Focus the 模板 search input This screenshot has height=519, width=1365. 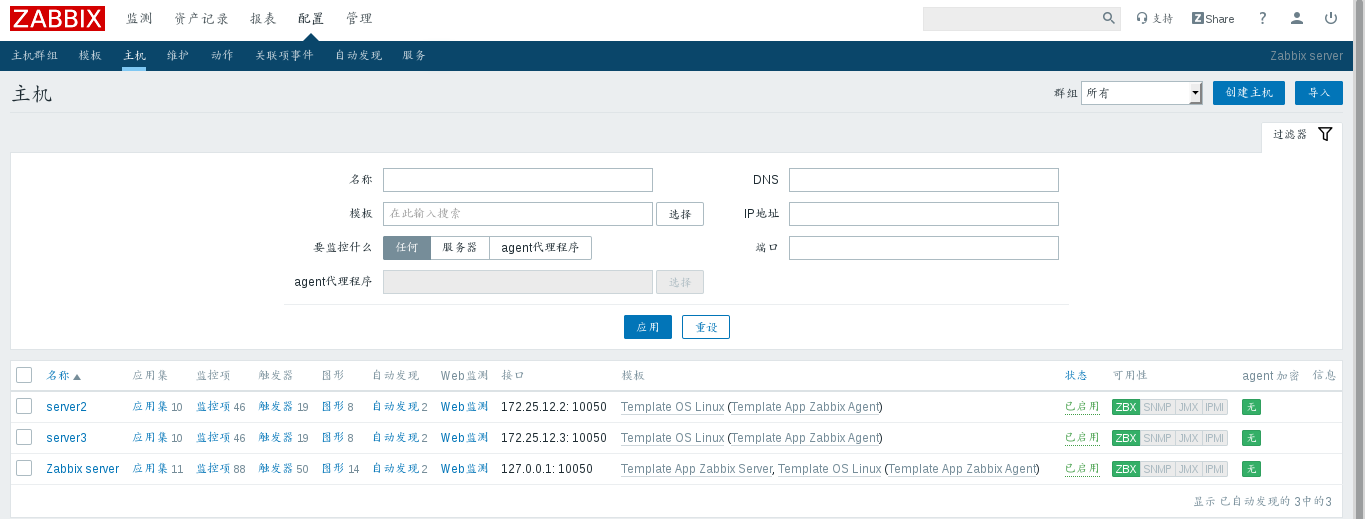pos(518,214)
